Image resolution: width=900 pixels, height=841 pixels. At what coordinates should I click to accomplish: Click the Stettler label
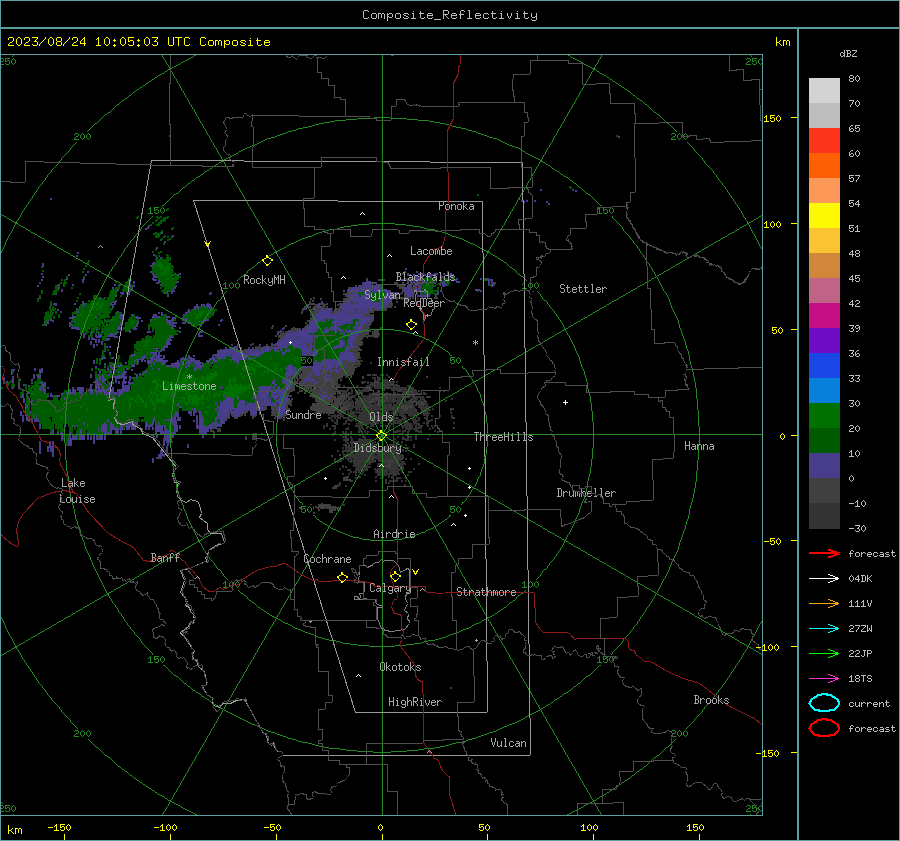click(x=583, y=289)
